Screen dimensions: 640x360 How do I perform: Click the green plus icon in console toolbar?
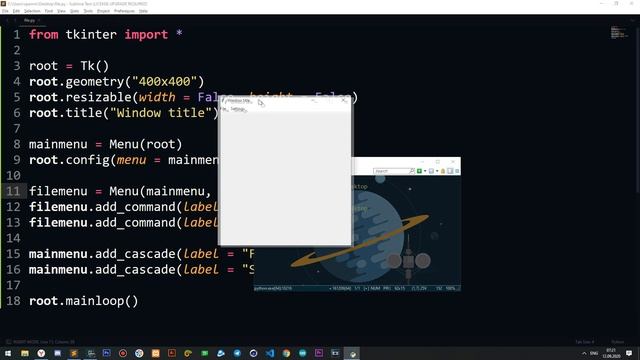pos(419,171)
